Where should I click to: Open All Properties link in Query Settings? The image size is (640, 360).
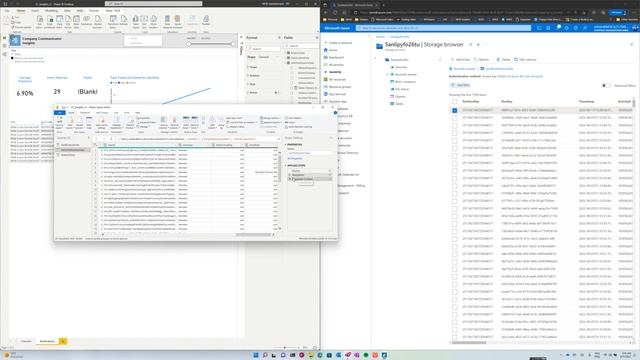295,158
